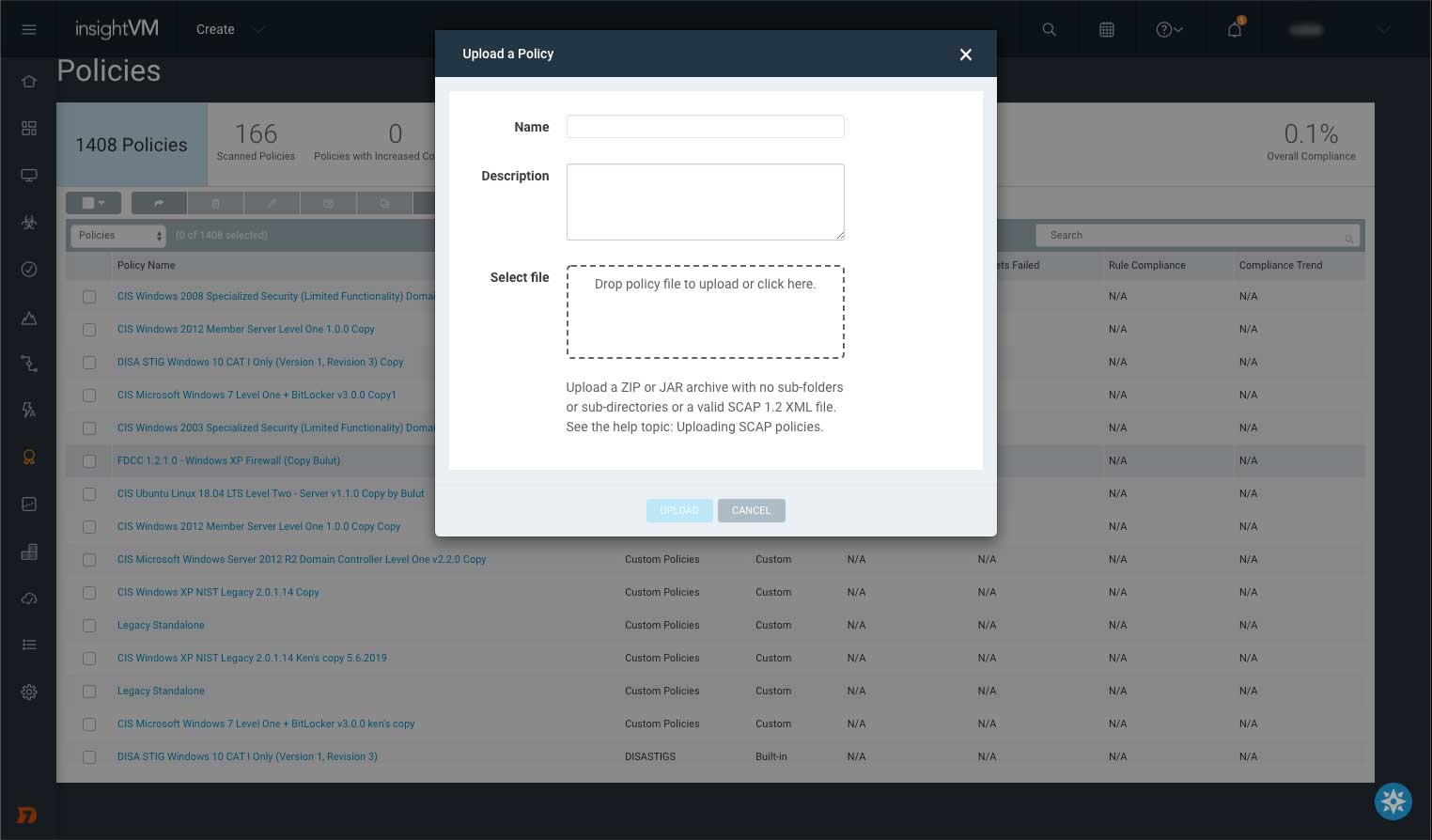Check the Legacy Standalone policy checkbox
The width and height of the screenshot is (1432, 840).
89,626
